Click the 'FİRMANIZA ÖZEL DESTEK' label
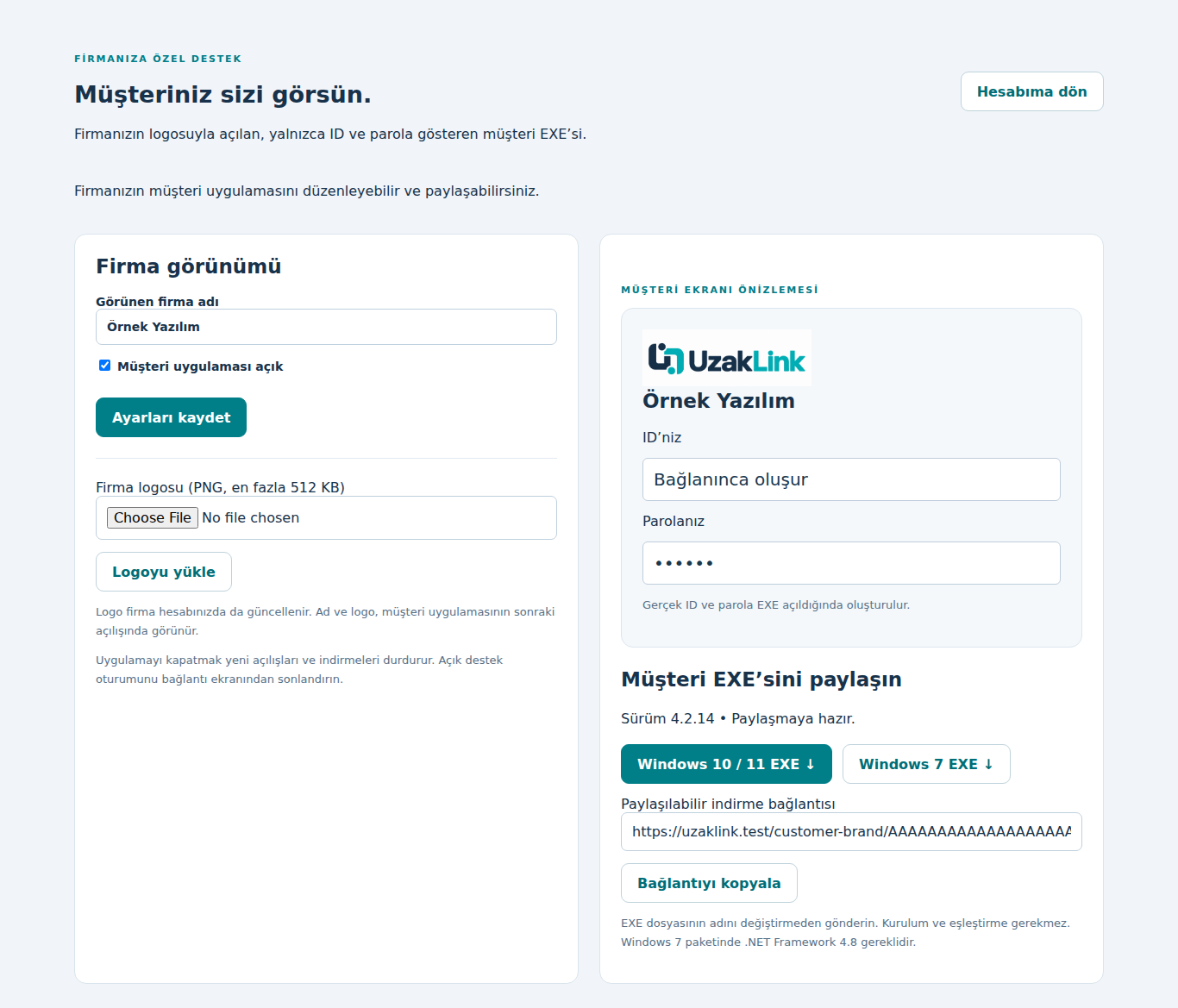 pyautogui.click(x=158, y=59)
